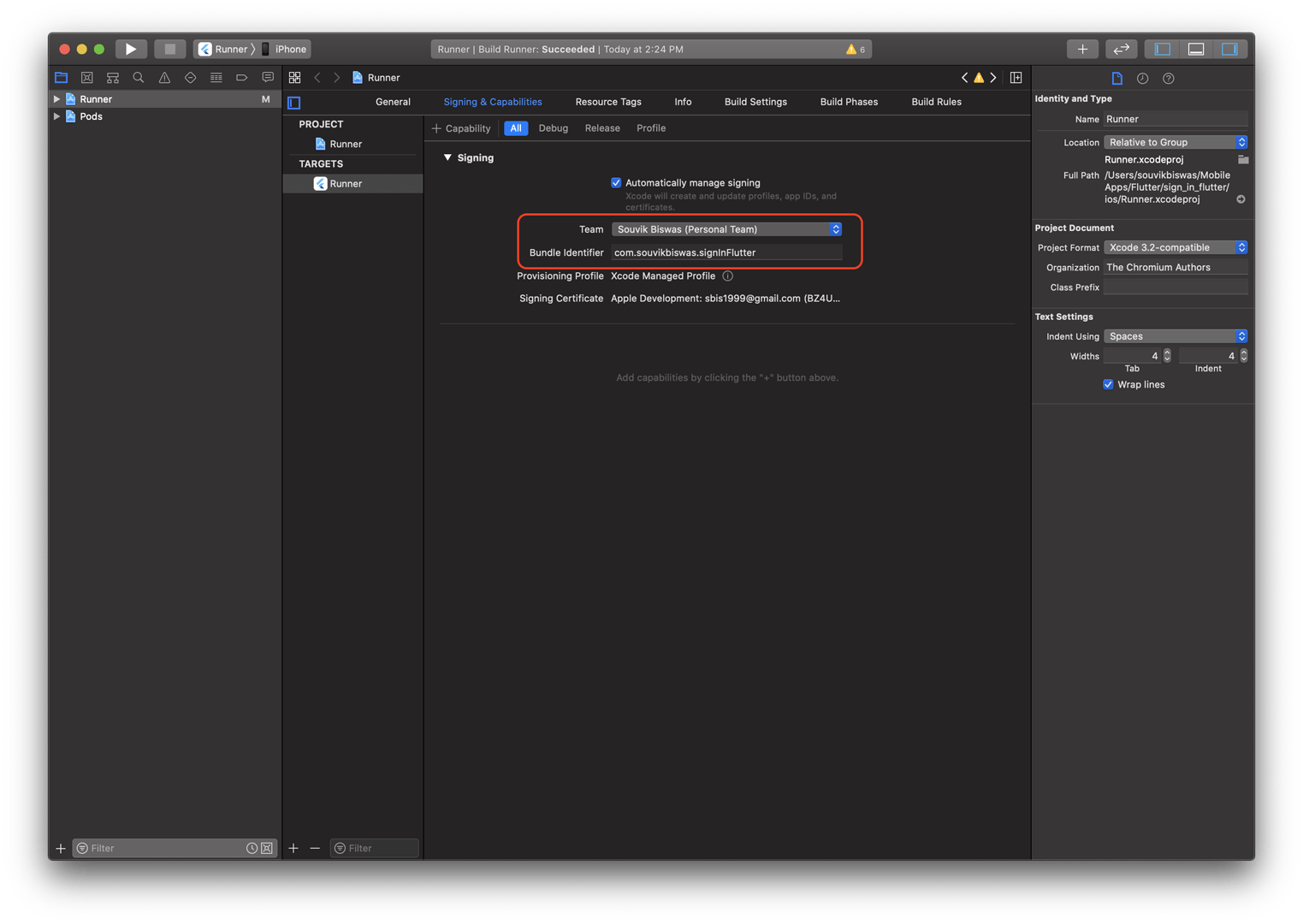Collapse the Signing section
1303x924 pixels.
coord(447,158)
